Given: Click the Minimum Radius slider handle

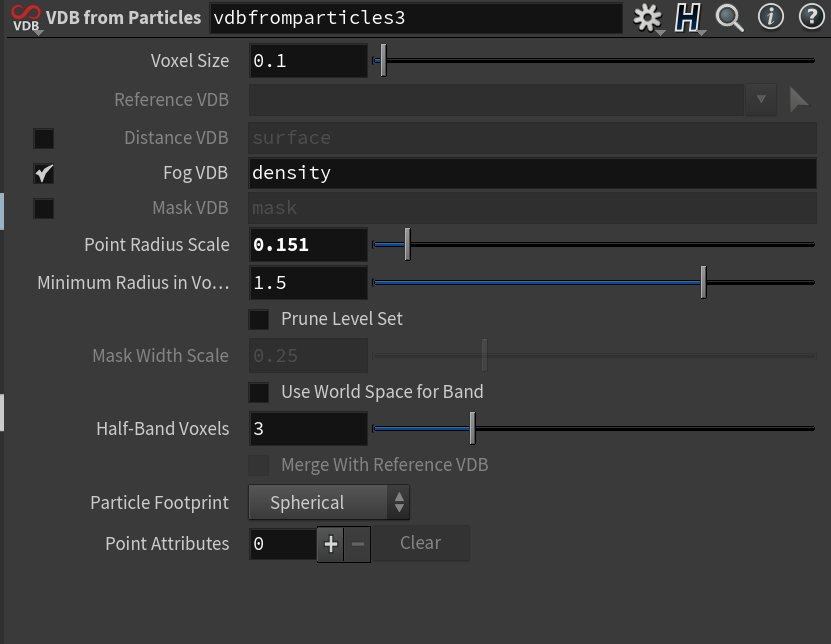Looking at the screenshot, I should (x=703, y=283).
